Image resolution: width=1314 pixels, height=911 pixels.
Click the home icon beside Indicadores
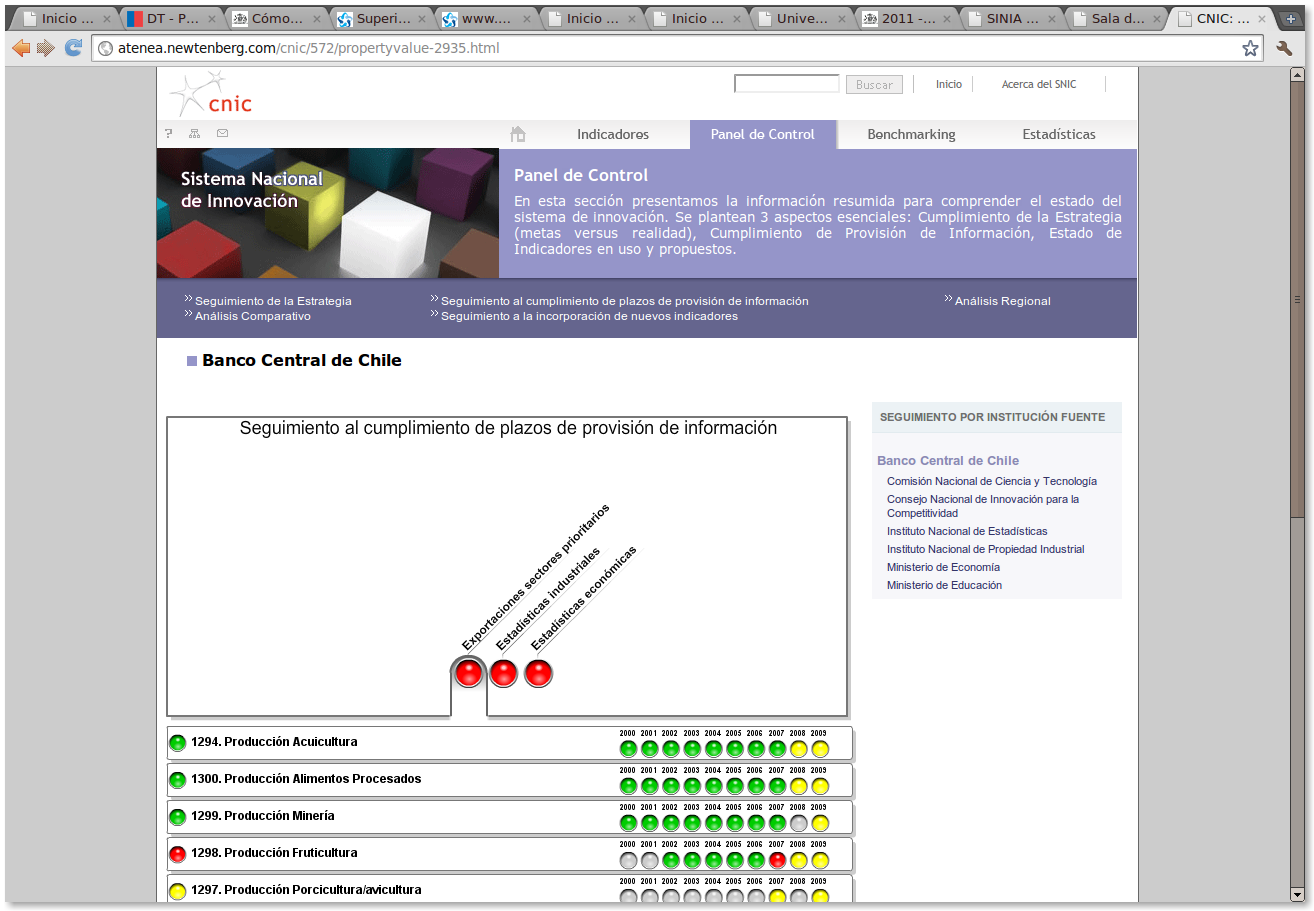click(517, 134)
